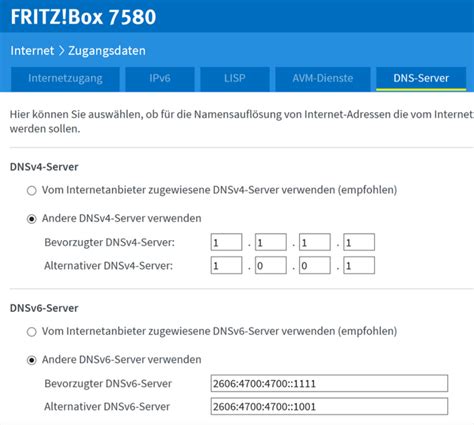Select the DNS-Server tab
Screen dimensions: 474x425
tap(421, 79)
